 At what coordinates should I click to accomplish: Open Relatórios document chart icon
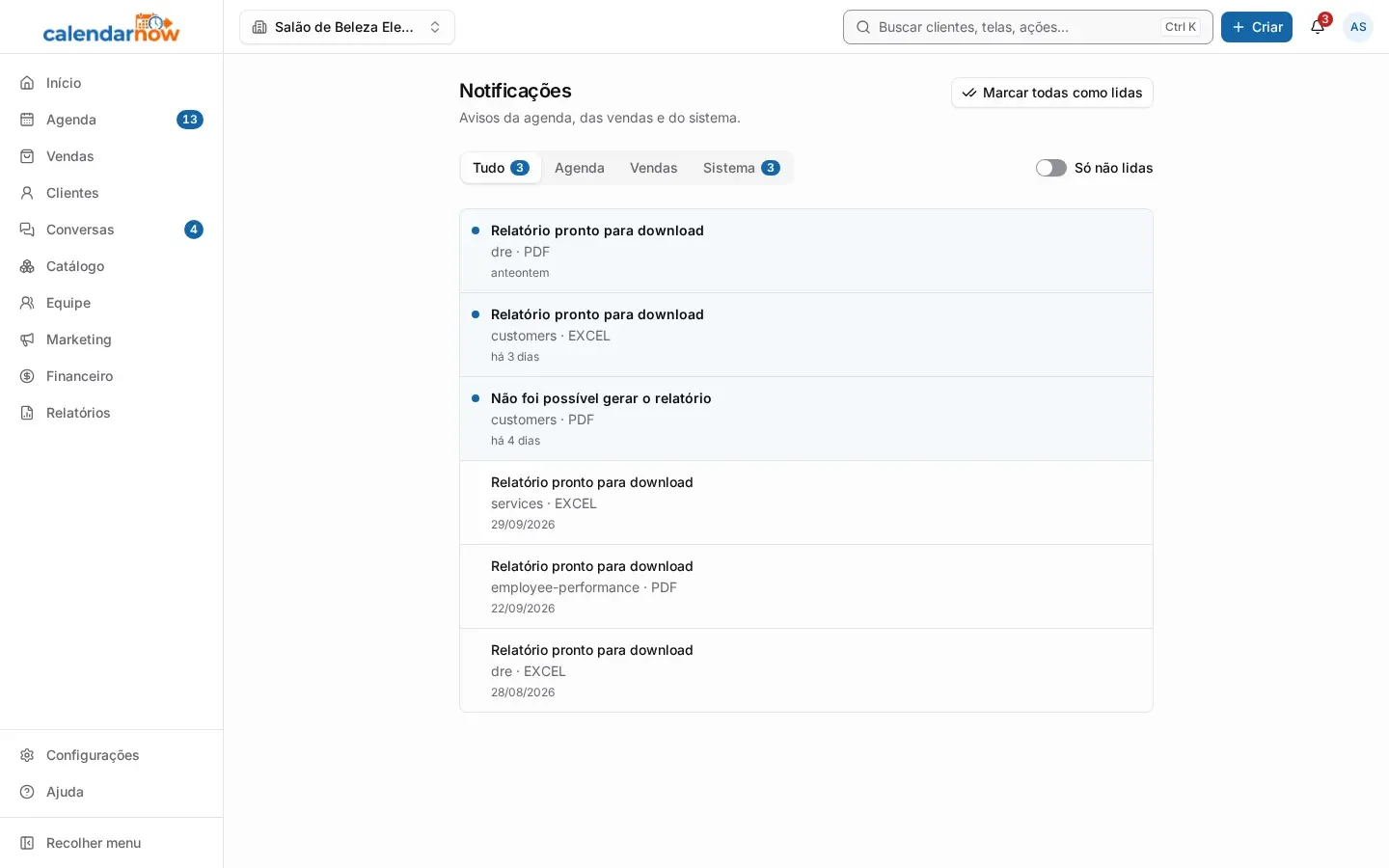27,413
